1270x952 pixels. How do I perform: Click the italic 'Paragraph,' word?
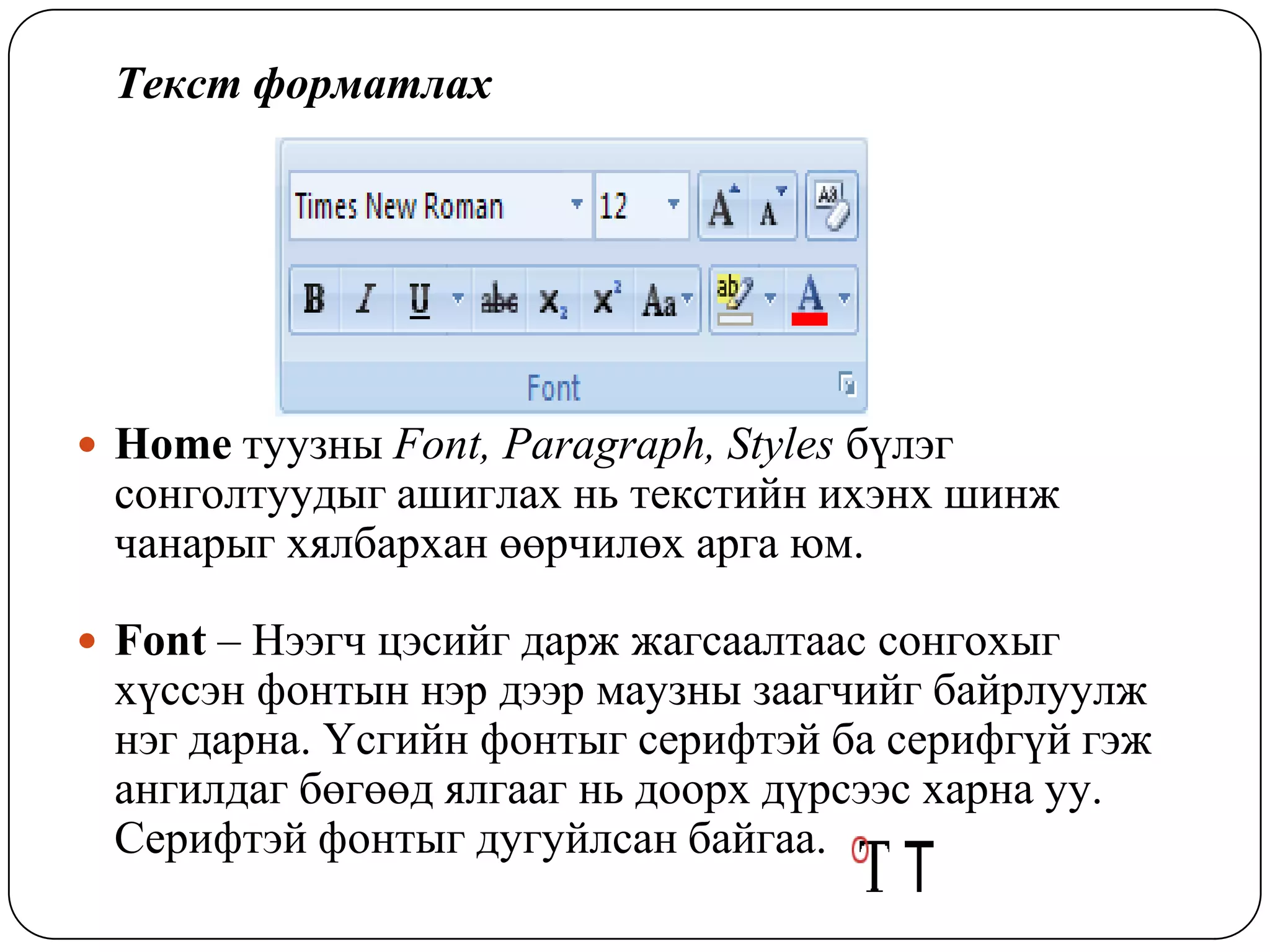click(x=608, y=446)
